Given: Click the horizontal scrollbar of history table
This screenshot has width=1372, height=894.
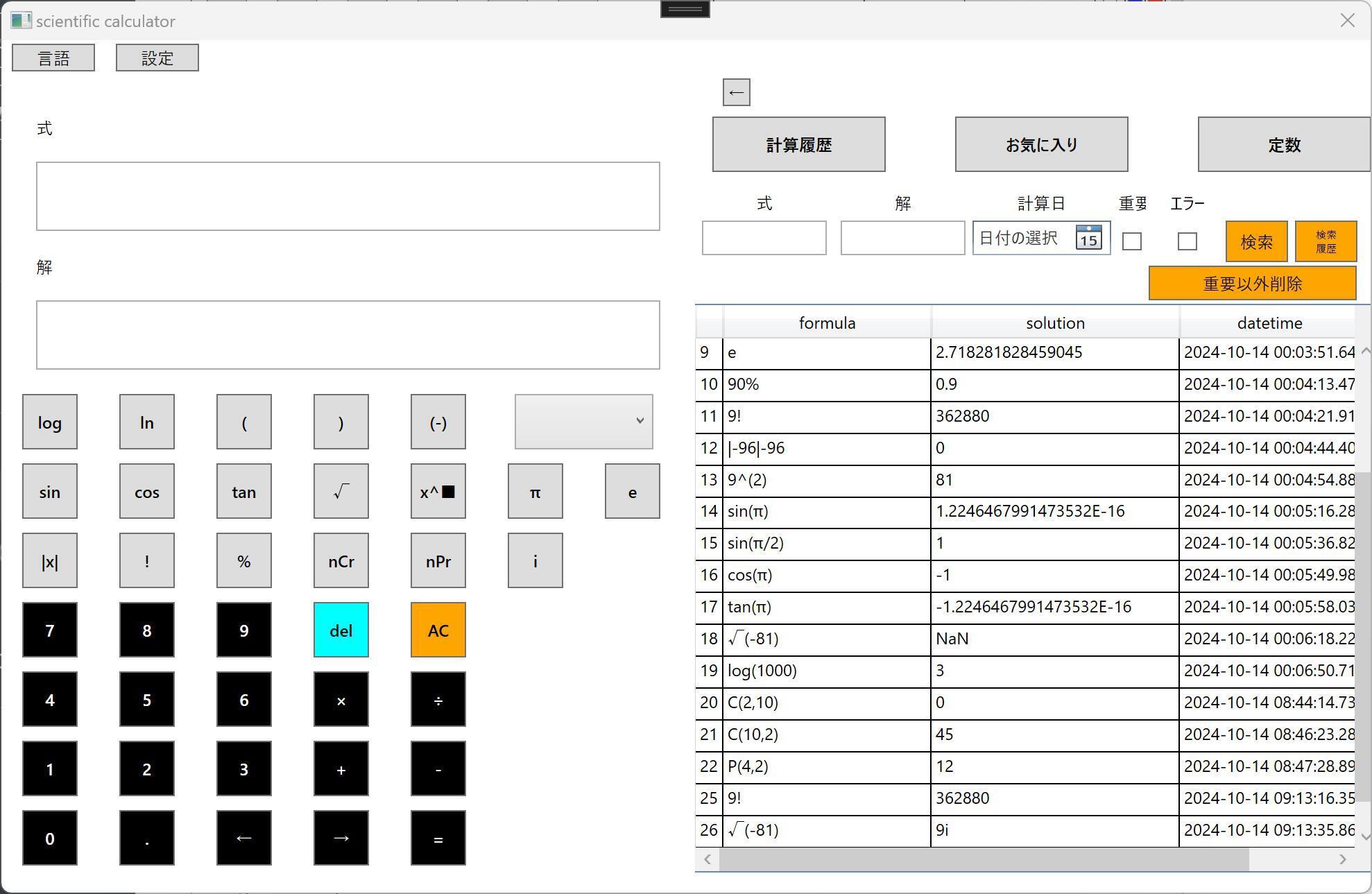Looking at the screenshot, I should pyautogui.click(x=984, y=859).
